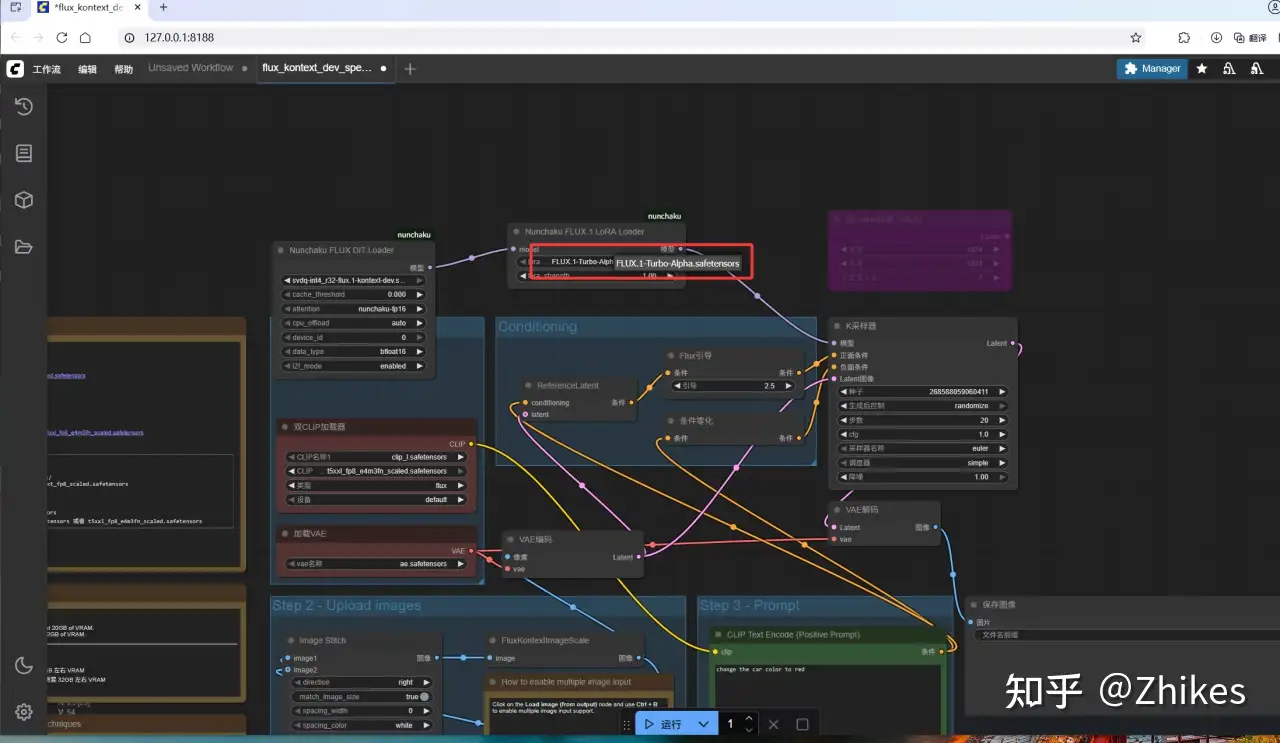Add a new workflow tab
This screenshot has width=1280, height=743.
tap(410, 69)
